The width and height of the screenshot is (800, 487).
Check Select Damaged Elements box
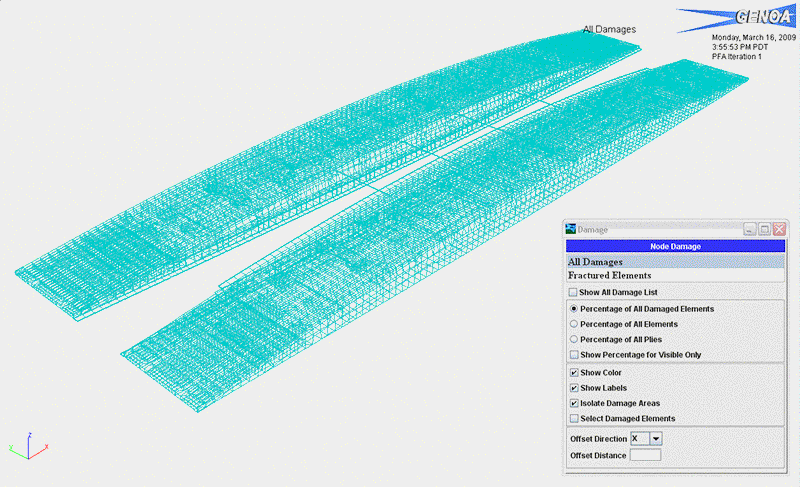point(573,418)
